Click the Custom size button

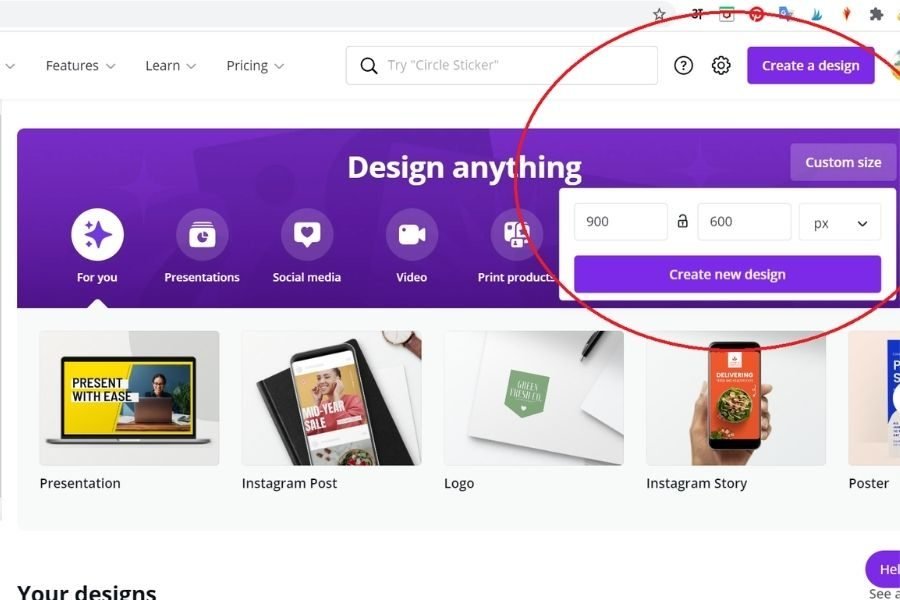[x=842, y=162]
